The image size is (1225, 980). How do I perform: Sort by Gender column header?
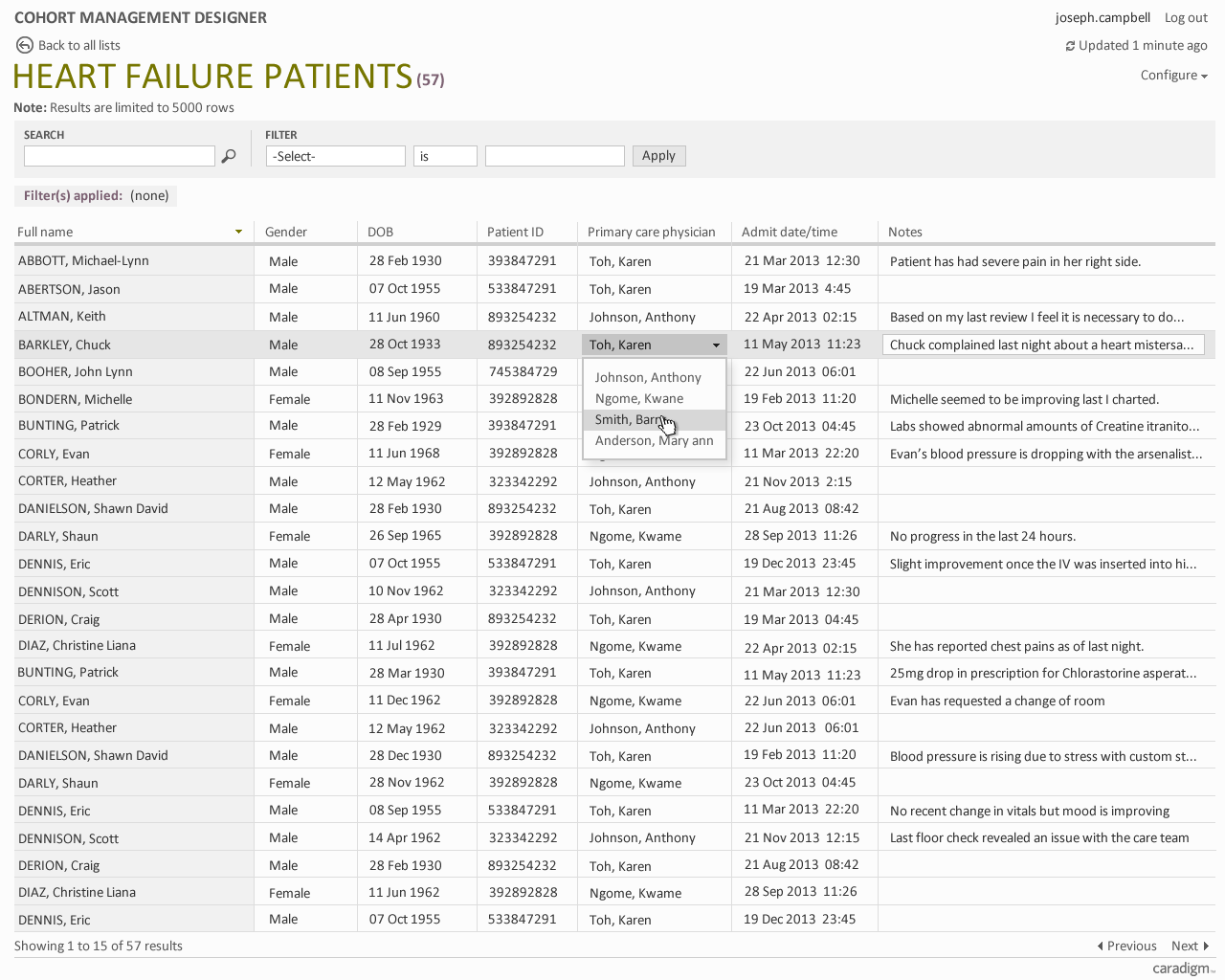point(286,232)
